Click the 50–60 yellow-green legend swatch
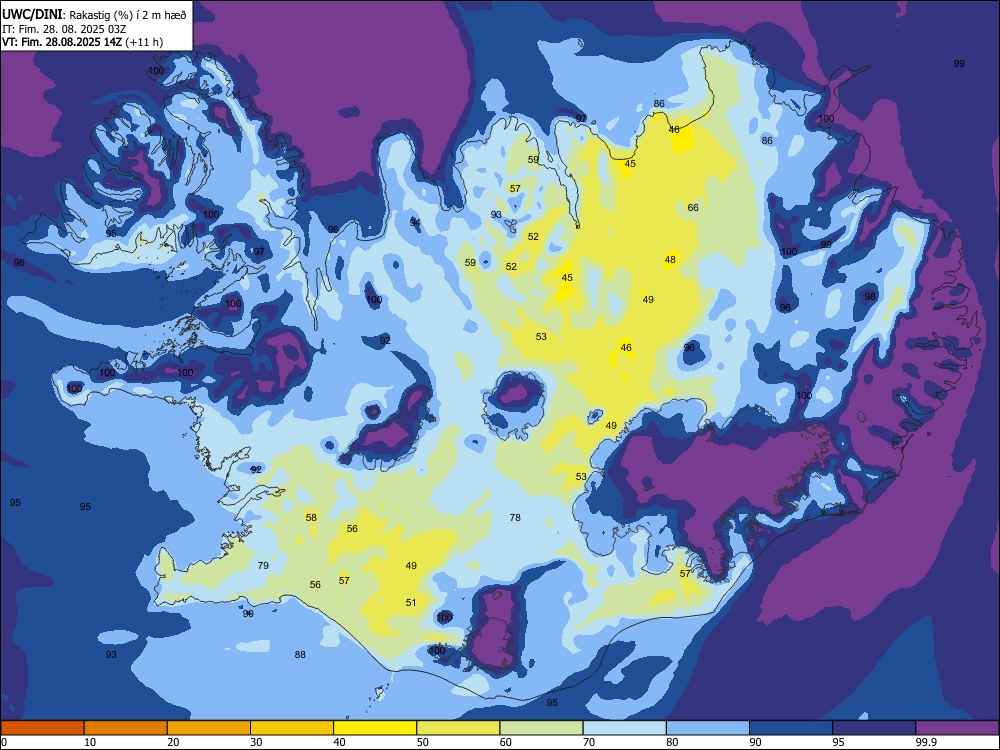Viewport: 1000px width, 750px height. [x=458, y=728]
